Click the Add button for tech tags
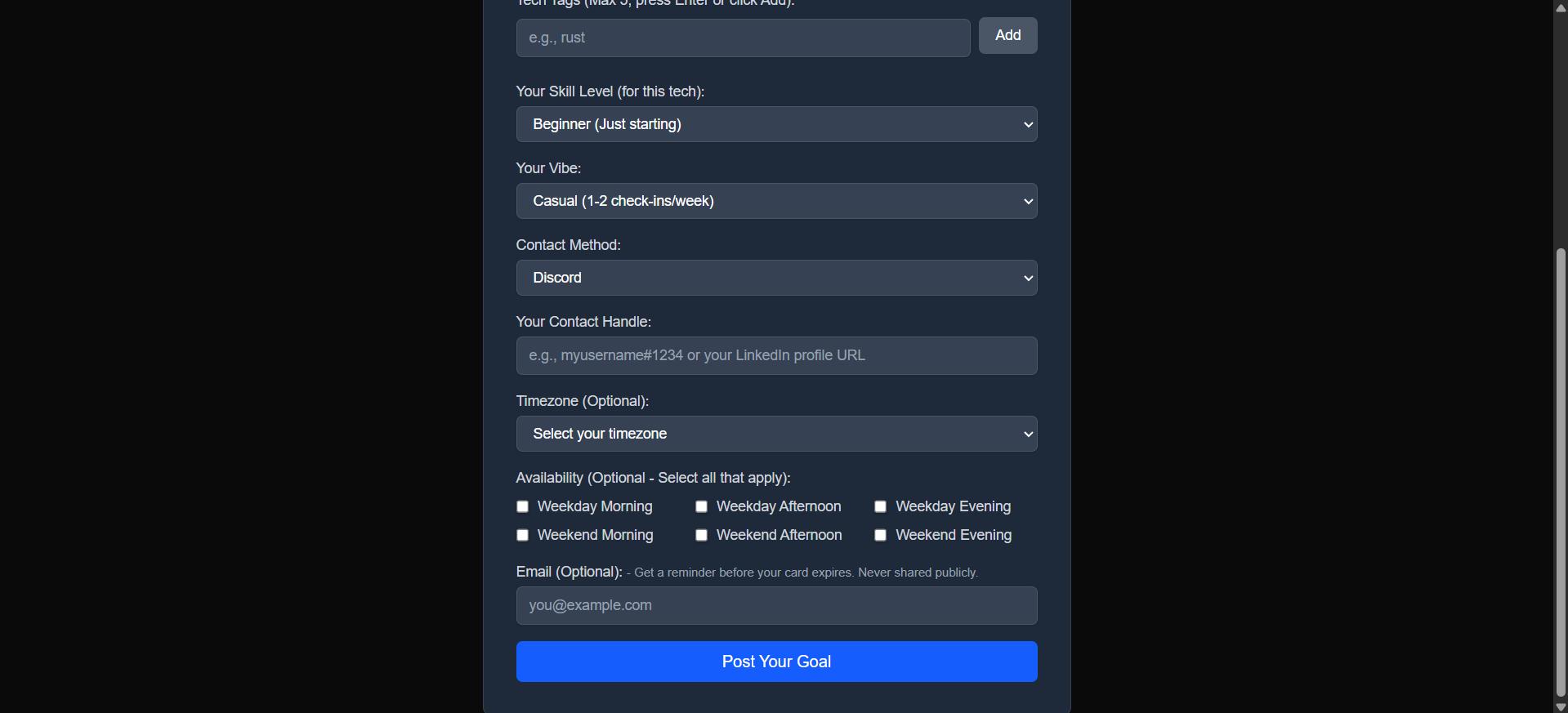Image resolution: width=1568 pixels, height=713 pixels. coord(1007,35)
